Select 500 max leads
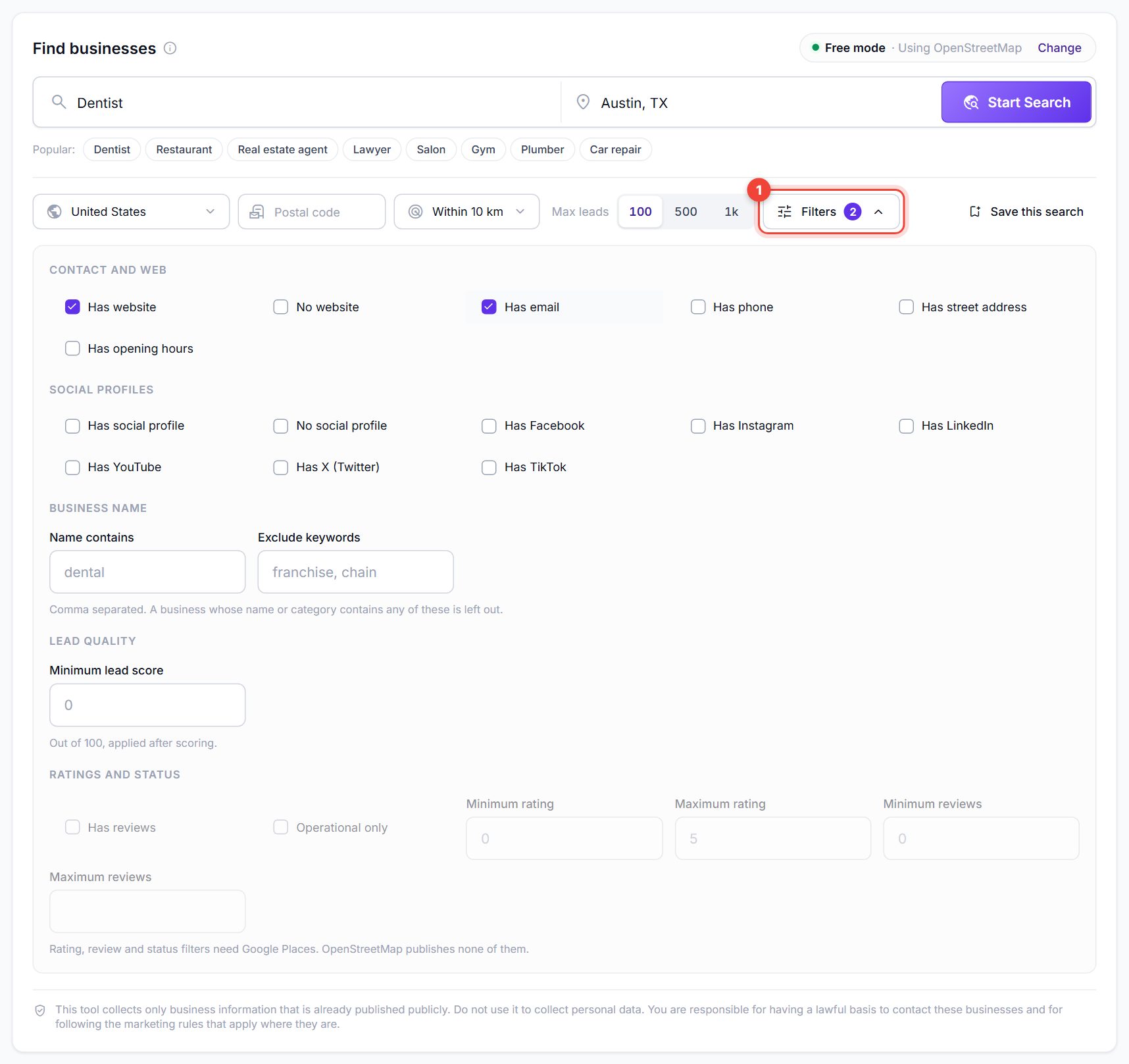Viewport: 1129px width, 1064px height. (686, 212)
